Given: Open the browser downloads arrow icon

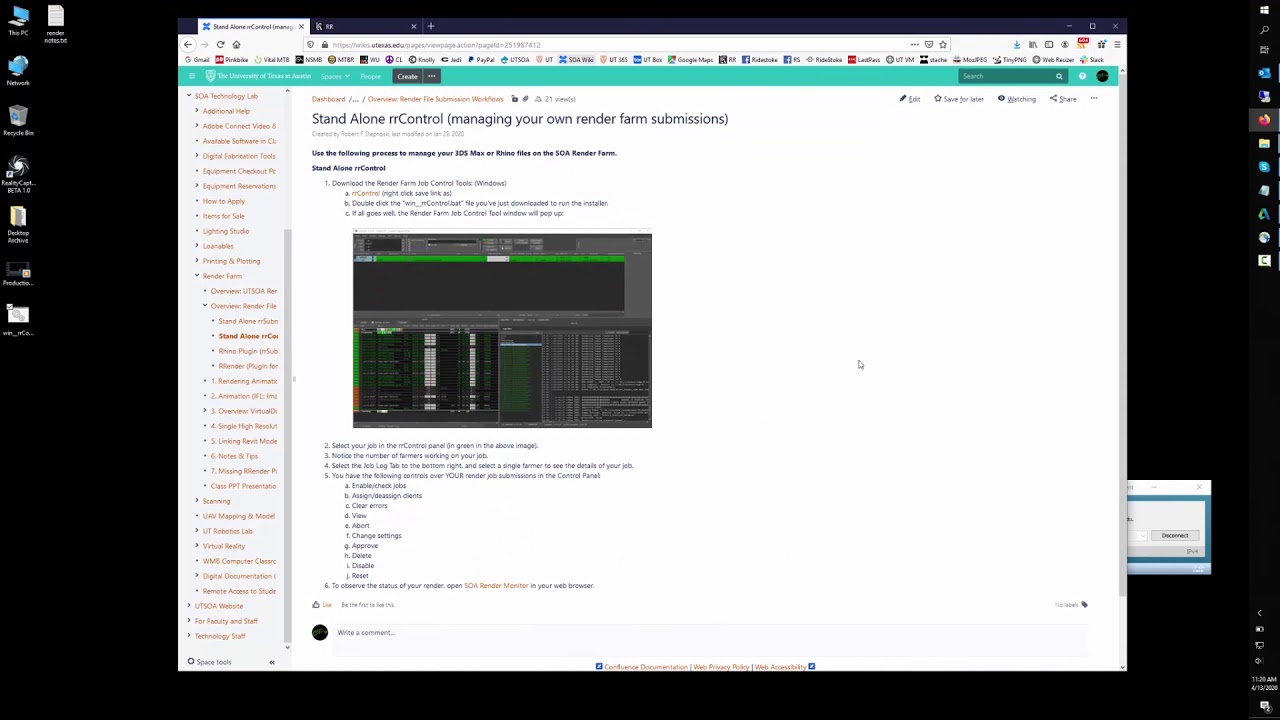Looking at the screenshot, I should (1016, 45).
